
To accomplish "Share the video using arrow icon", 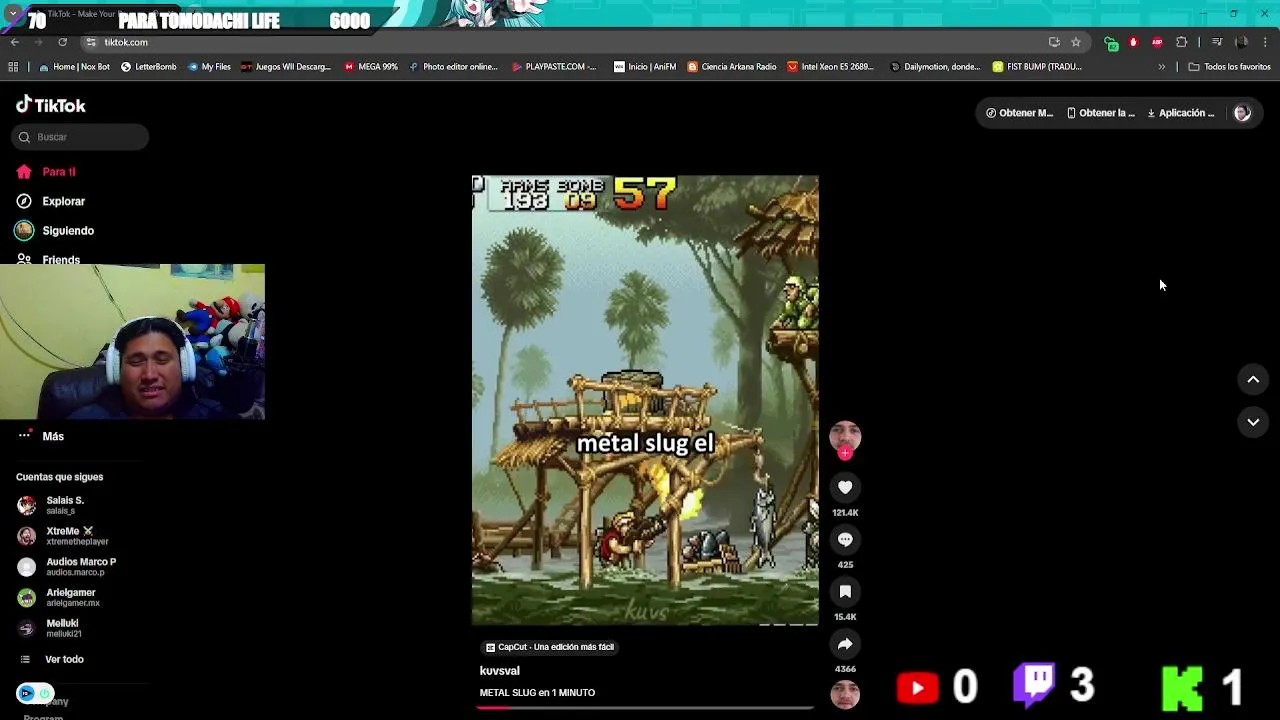I will coord(845,644).
